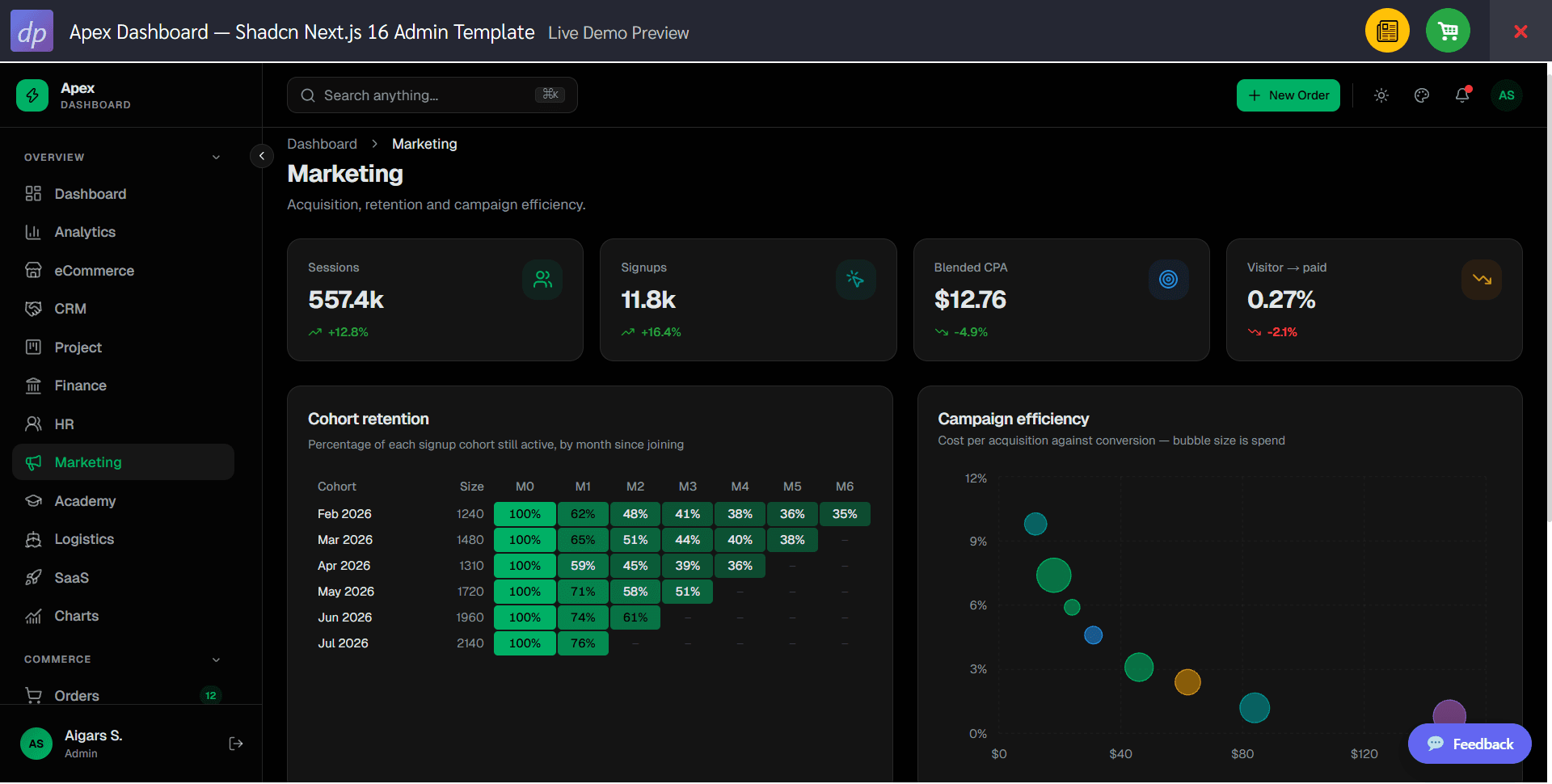Focus the Search anything field
The height and width of the screenshot is (784, 1552).
(432, 95)
